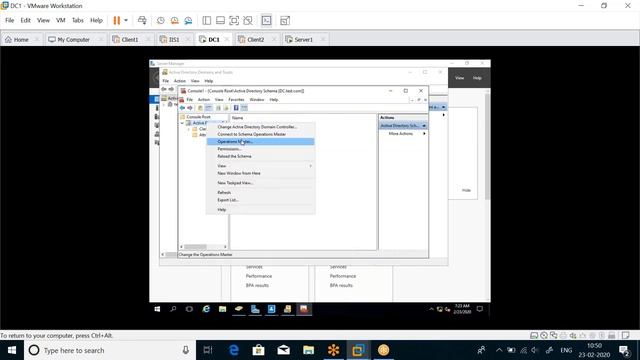
Task: Open Mail app on host taskbar
Action: (283, 350)
